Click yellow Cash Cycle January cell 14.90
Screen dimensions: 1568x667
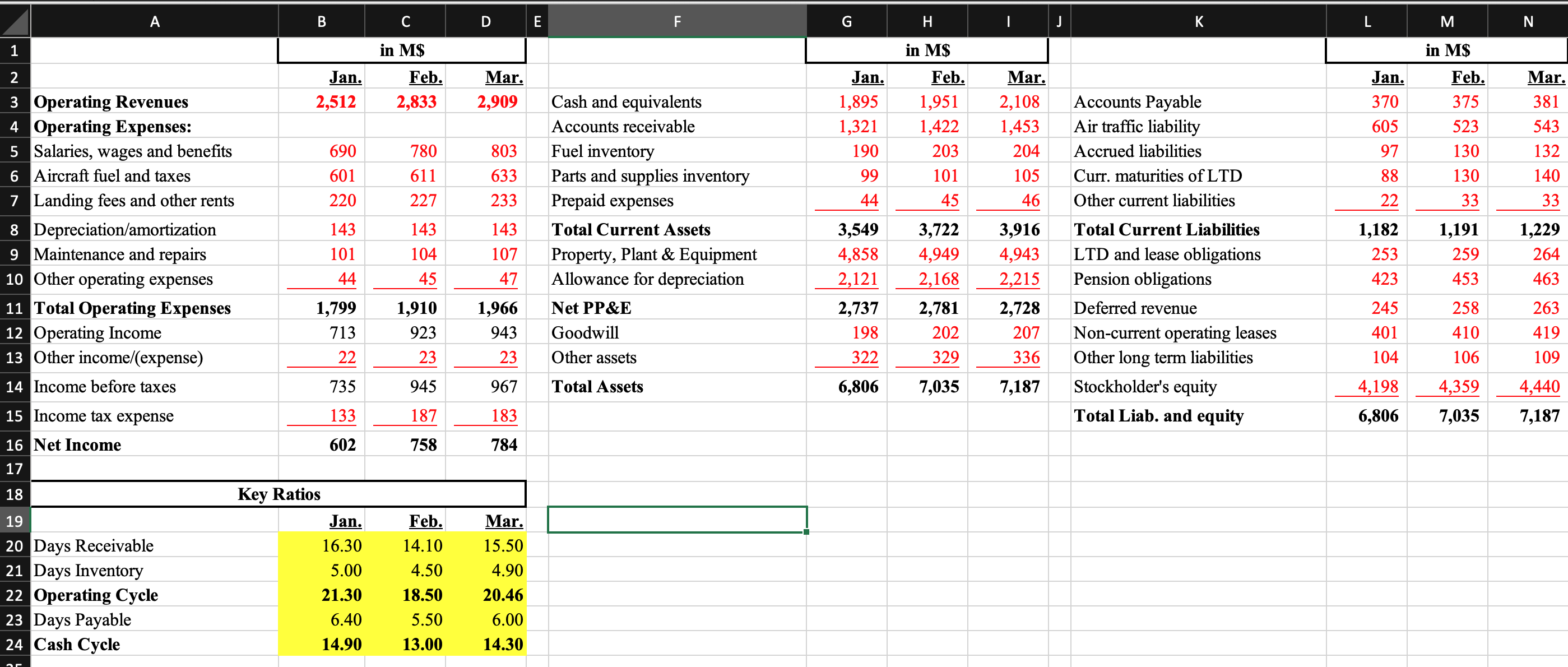tap(341, 644)
